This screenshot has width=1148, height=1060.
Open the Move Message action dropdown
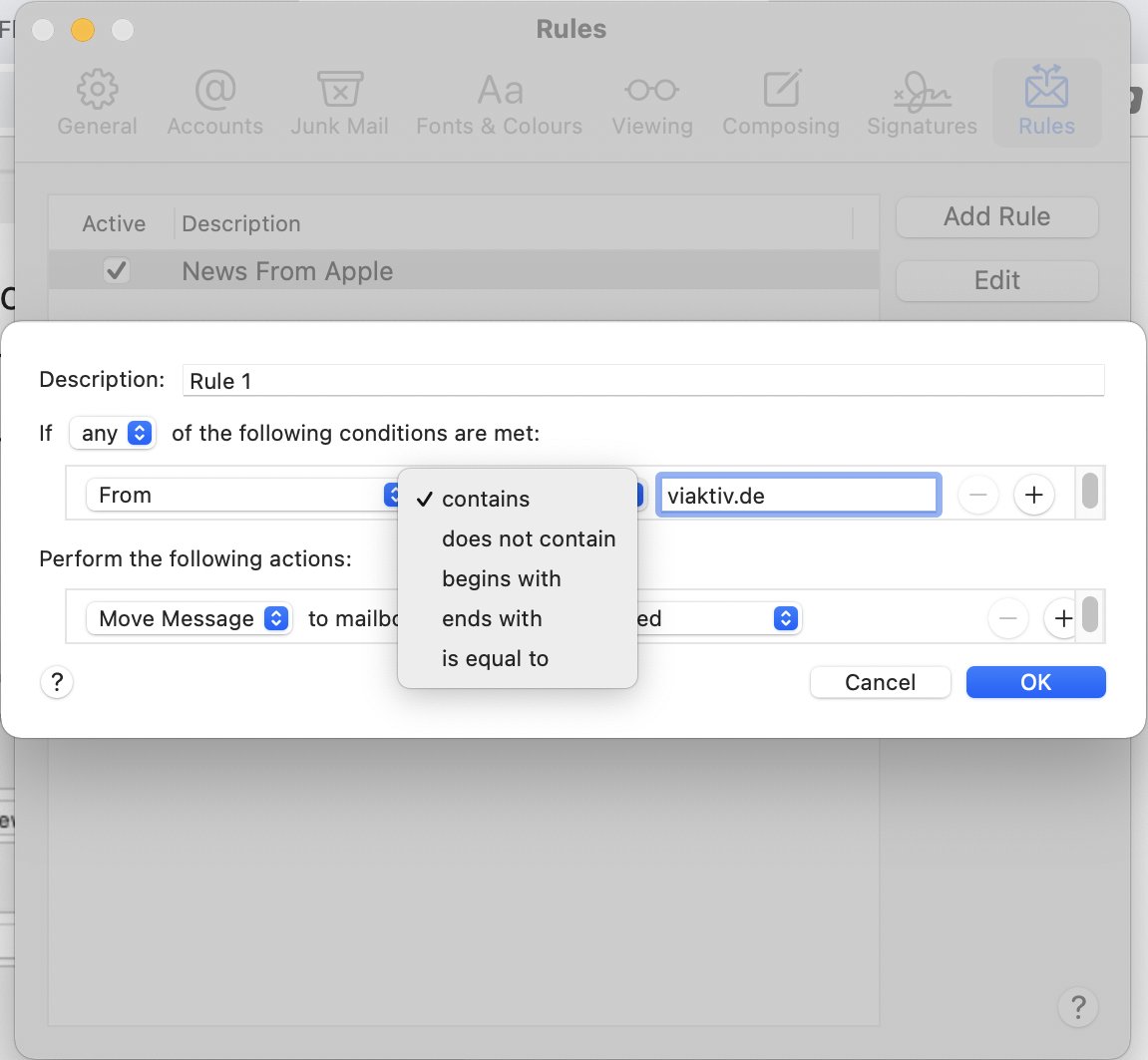pyautogui.click(x=190, y=618)
